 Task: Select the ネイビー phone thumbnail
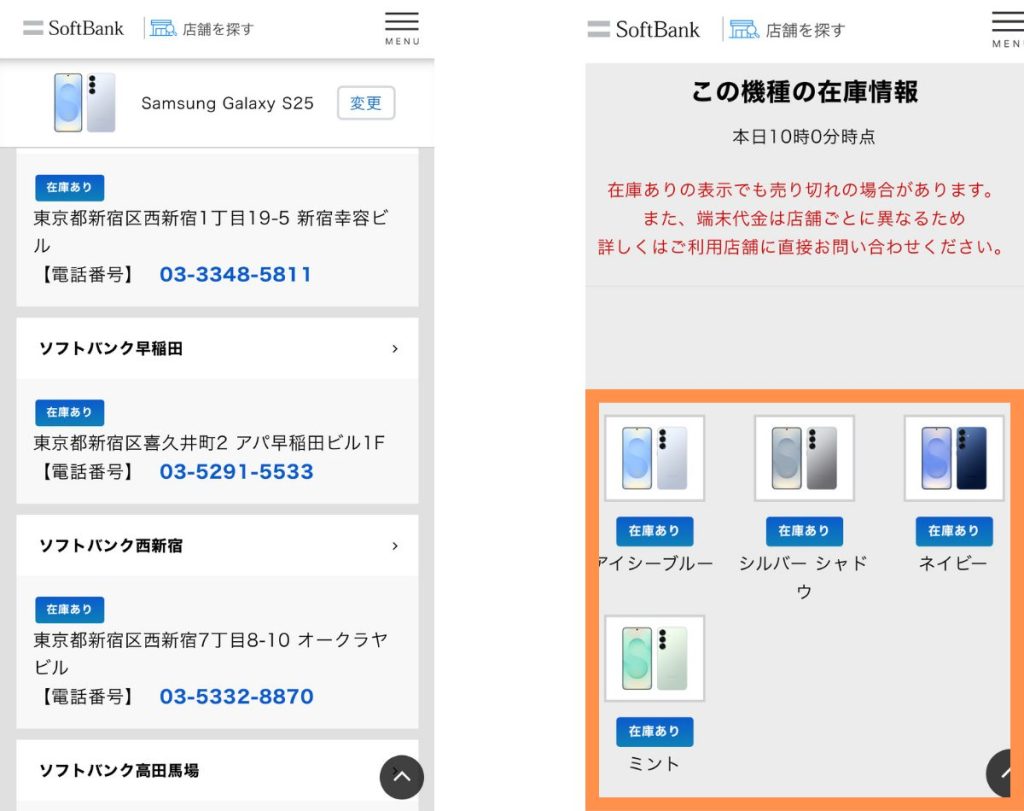(x=953, y=458)
